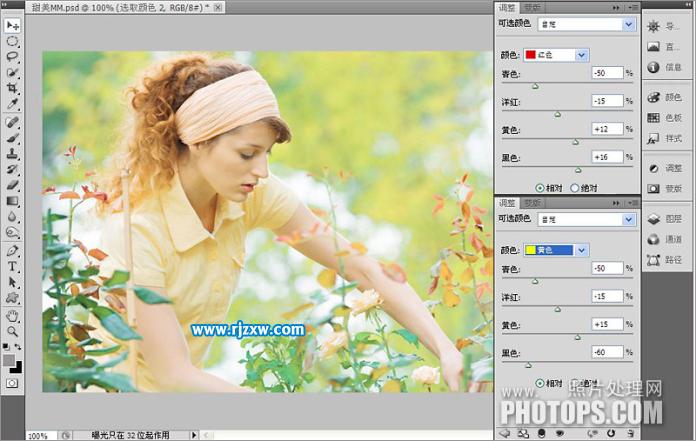Select the Crop tool

[12, 88]
